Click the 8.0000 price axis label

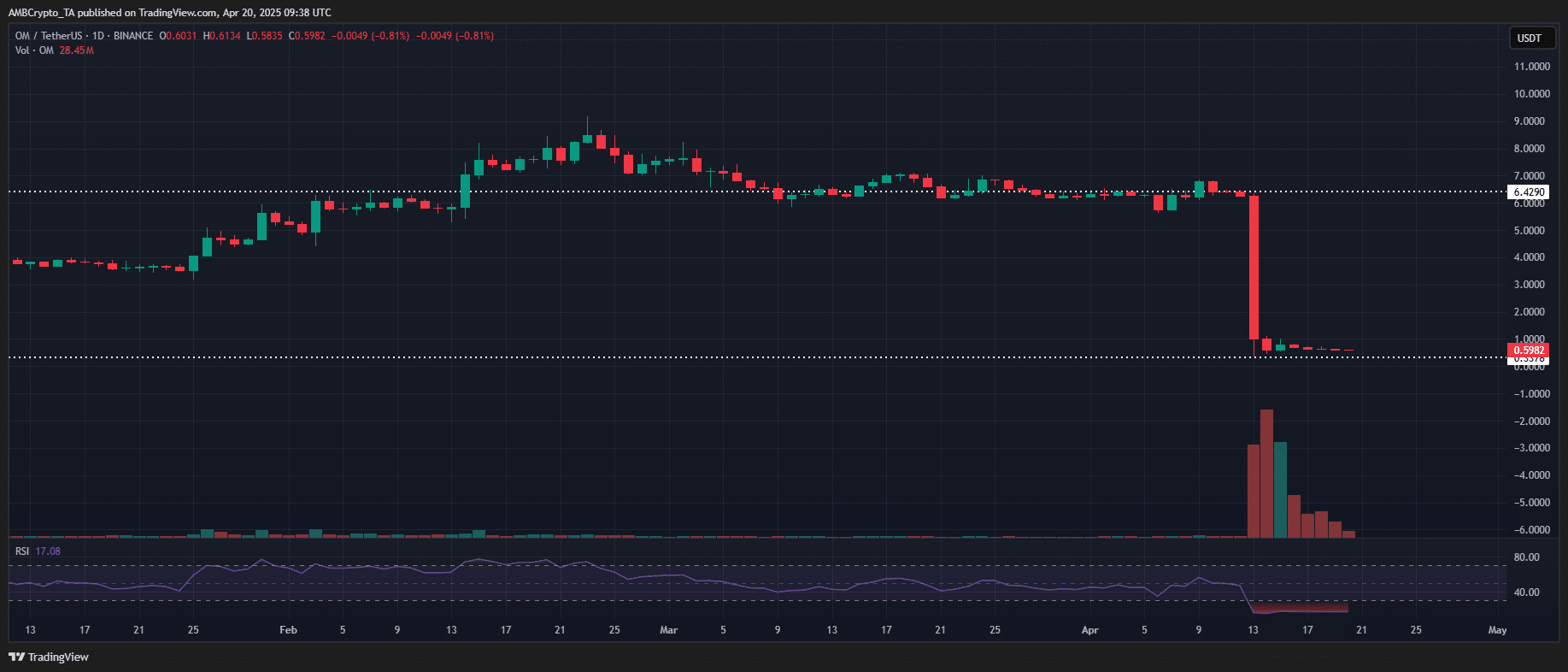tap(1530, 149)
